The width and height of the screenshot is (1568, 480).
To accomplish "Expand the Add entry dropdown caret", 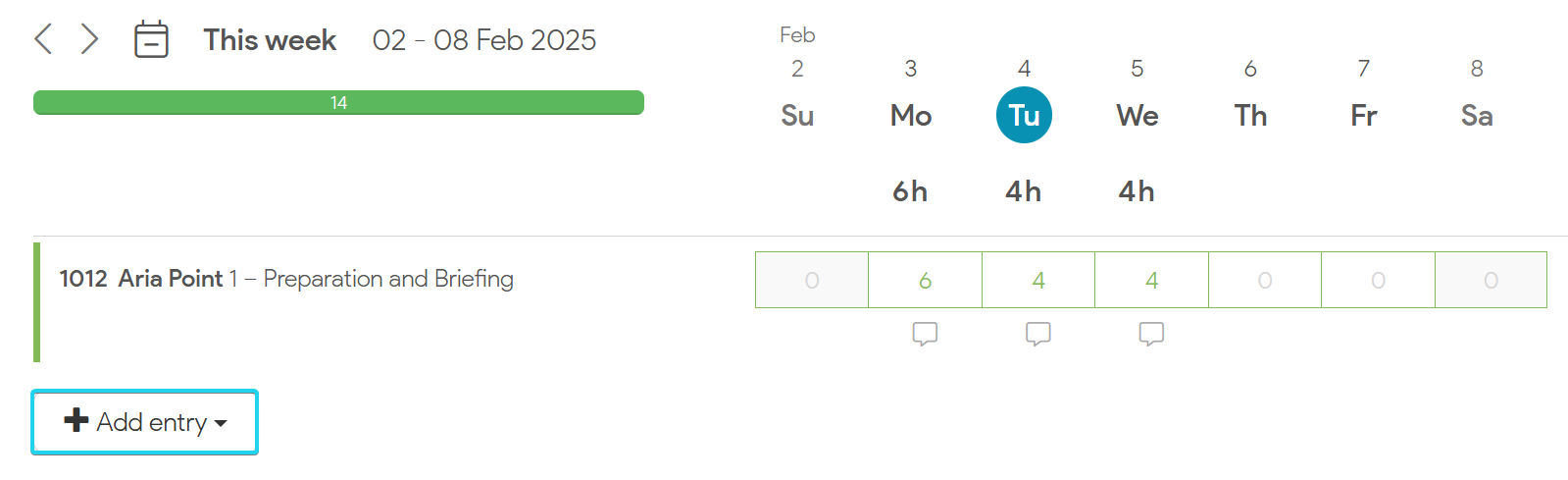I will pyautogui.click(x=221, y=423).
